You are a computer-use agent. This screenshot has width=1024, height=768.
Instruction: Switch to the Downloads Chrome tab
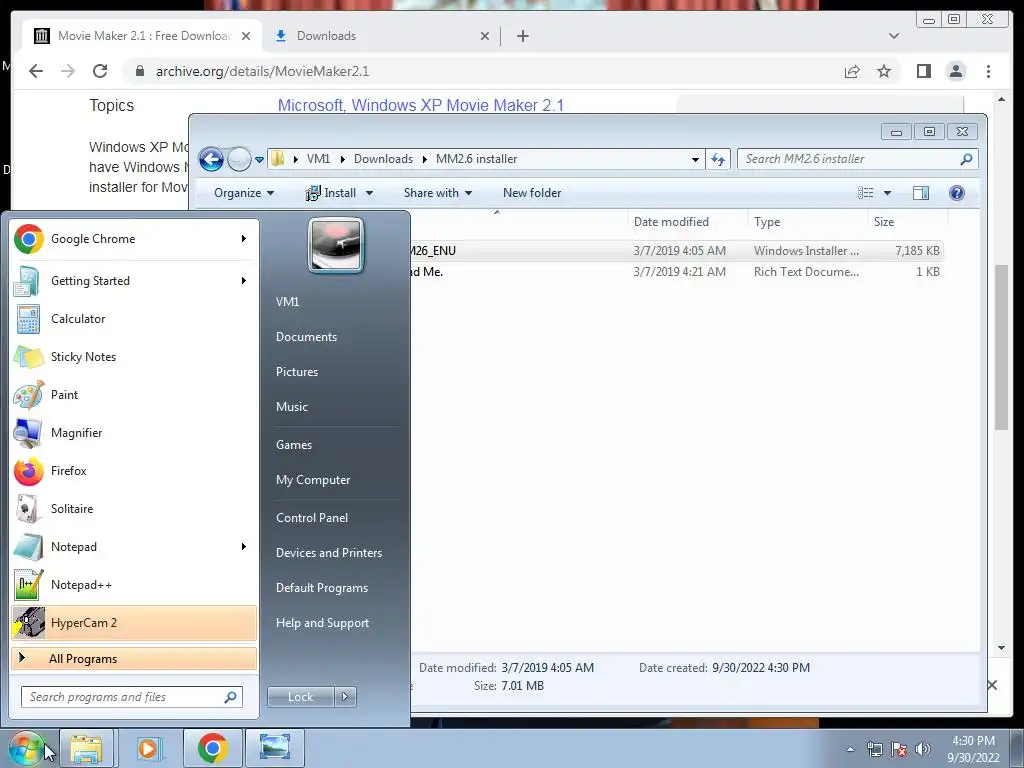click(381, 36)
